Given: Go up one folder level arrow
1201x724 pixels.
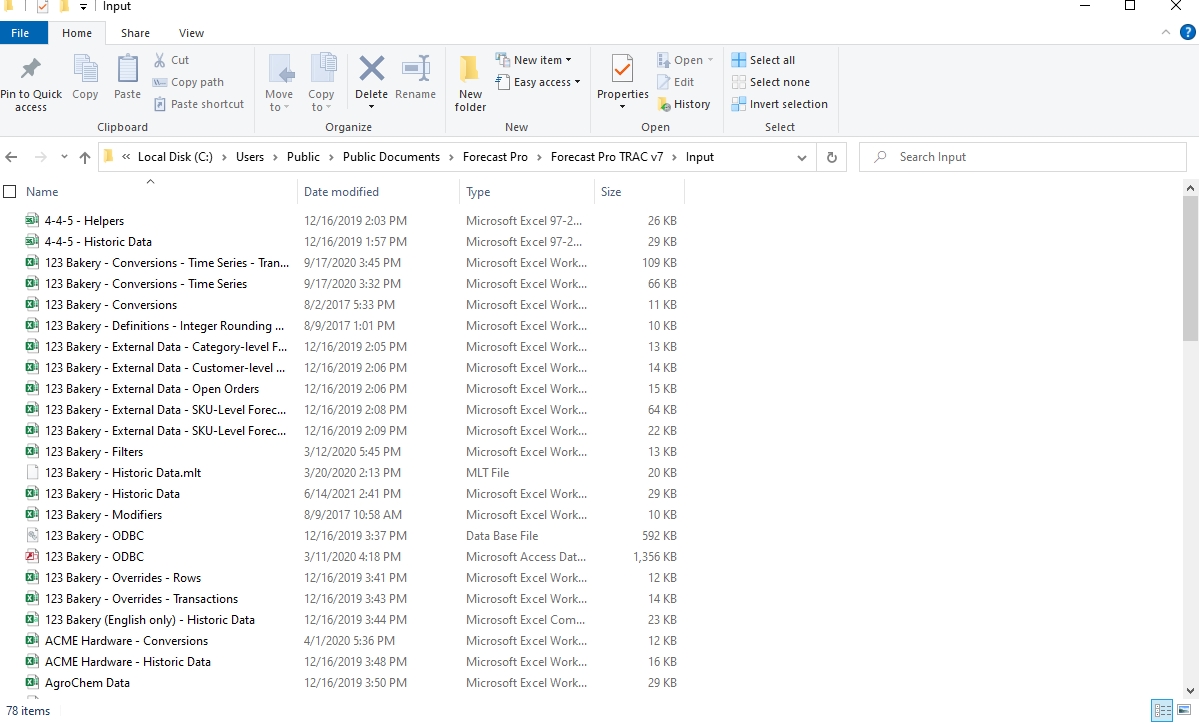Looking at the screenshot, I should click(85, 157).
